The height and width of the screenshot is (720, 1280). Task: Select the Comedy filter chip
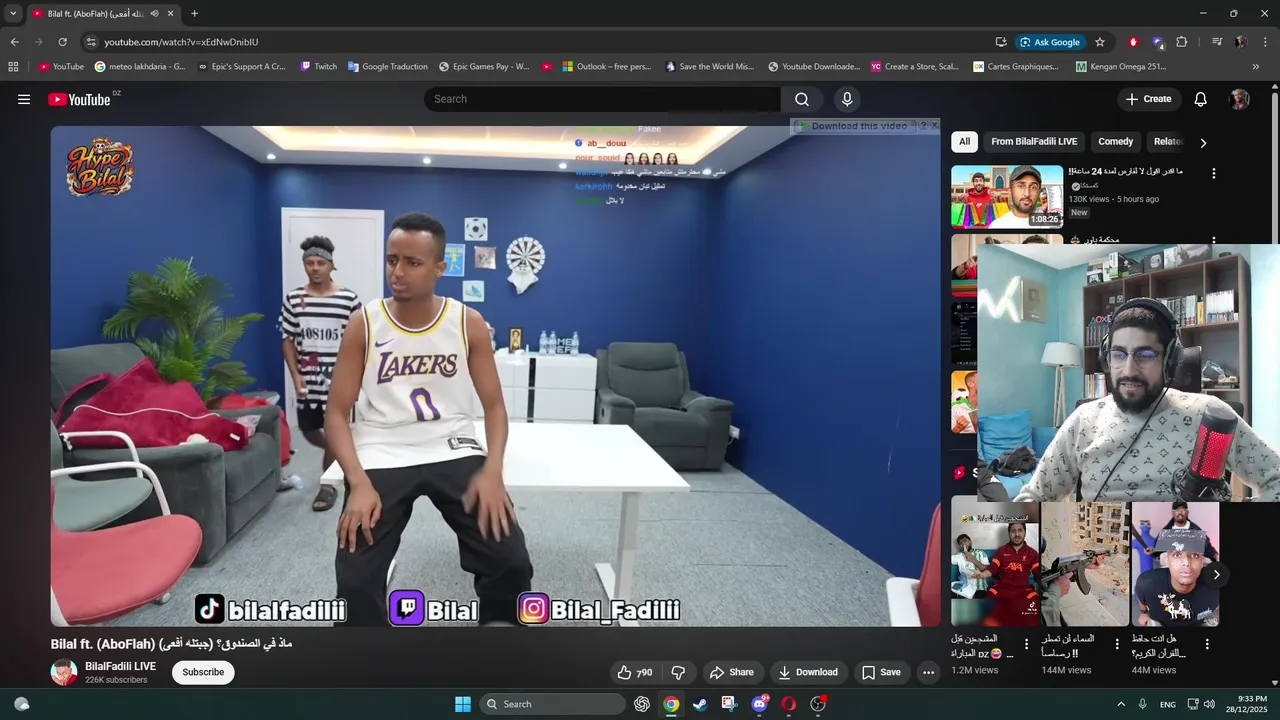1115,142
